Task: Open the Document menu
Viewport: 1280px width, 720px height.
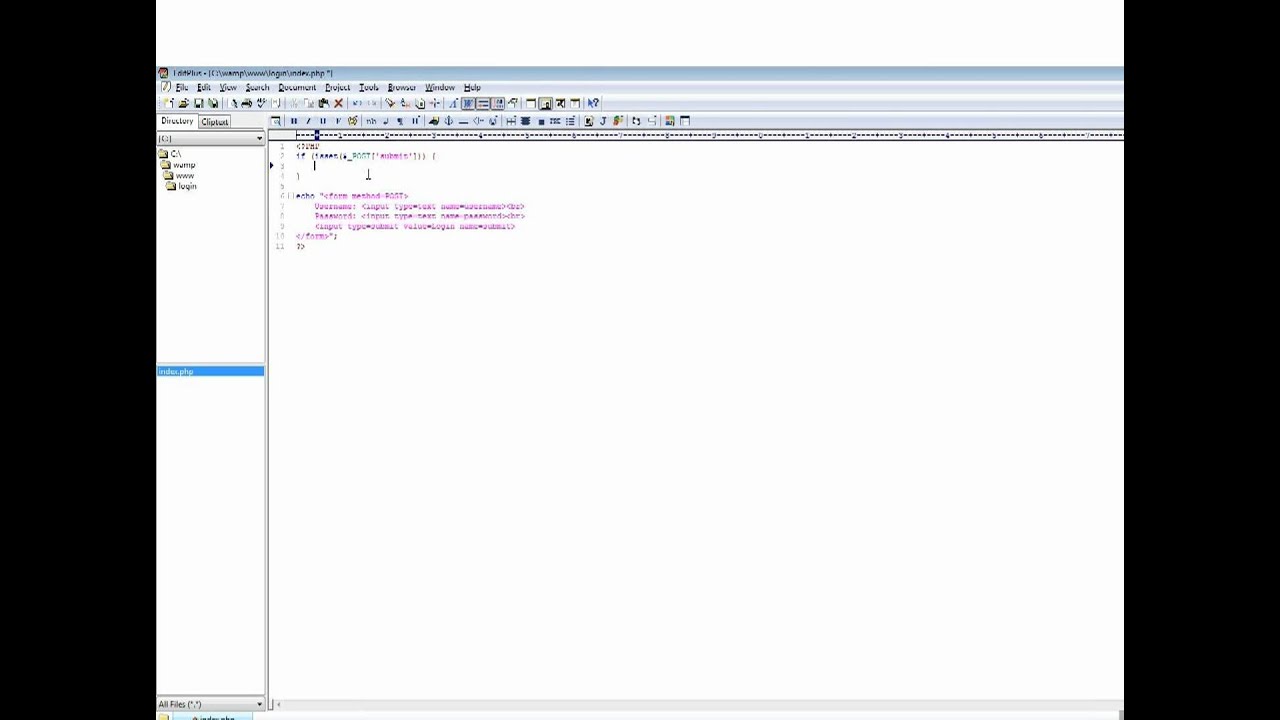Action: pyautogui.click(x=297, y=87)
